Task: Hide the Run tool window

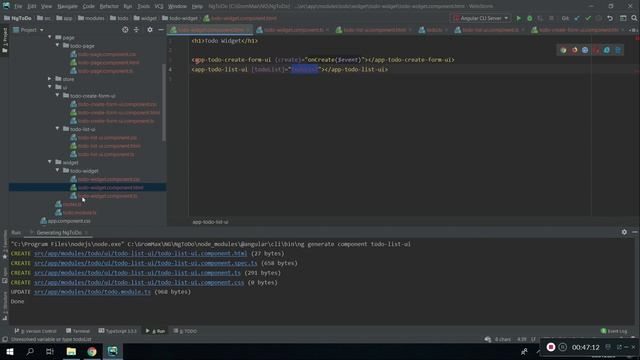Action: click(x=635, y=232)
